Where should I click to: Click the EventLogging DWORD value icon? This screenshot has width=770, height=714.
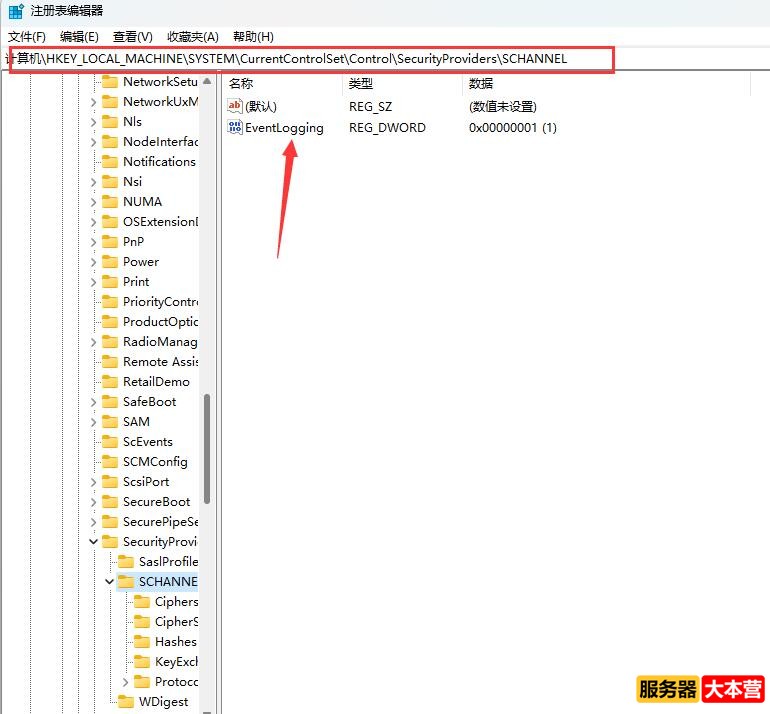tap(235, 127)
